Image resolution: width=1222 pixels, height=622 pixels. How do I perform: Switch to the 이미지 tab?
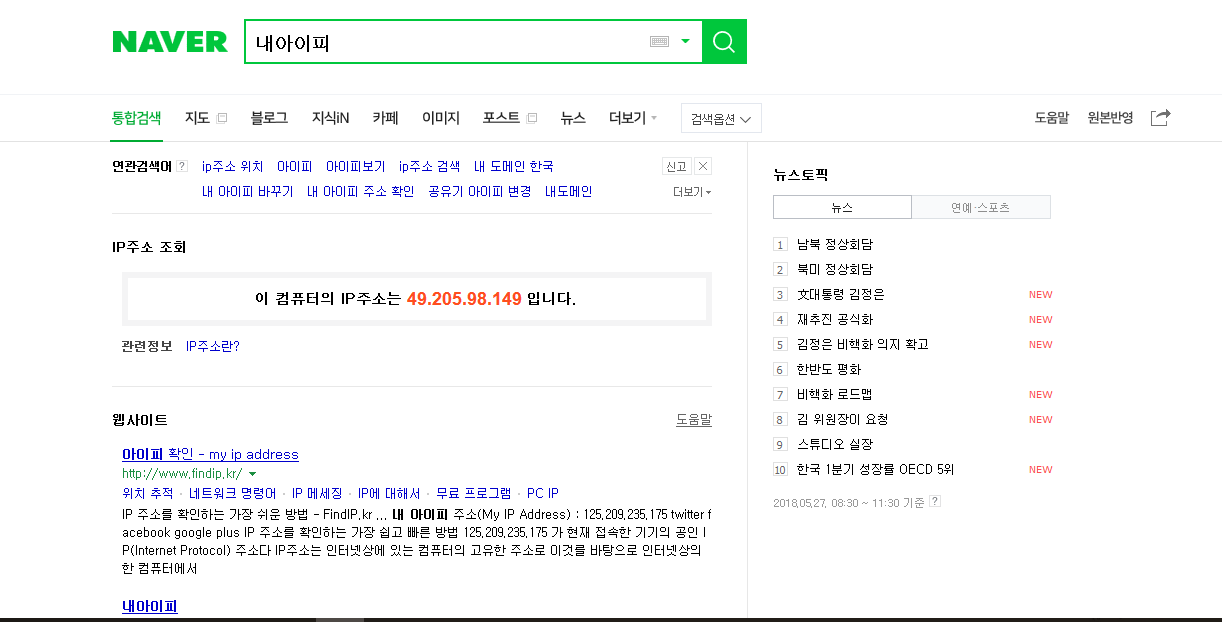(x=441, y=118)
